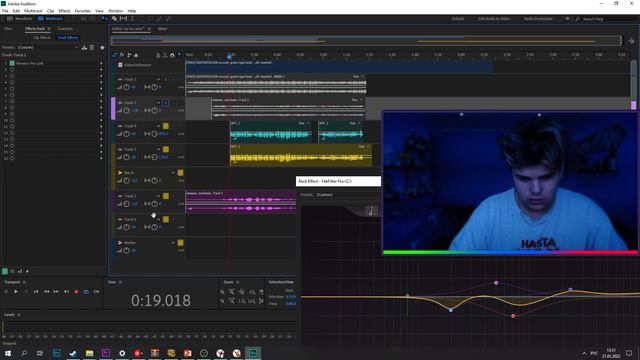The height and width of the screenshot is (360, 640).
Task: Open the Effects Rack Presets dropdown
Action: coord(48,47)
